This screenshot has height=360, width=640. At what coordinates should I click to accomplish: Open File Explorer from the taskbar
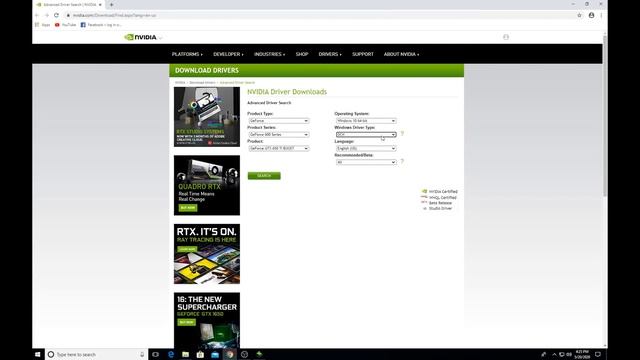pyautogui.click(x=185, y=354)
